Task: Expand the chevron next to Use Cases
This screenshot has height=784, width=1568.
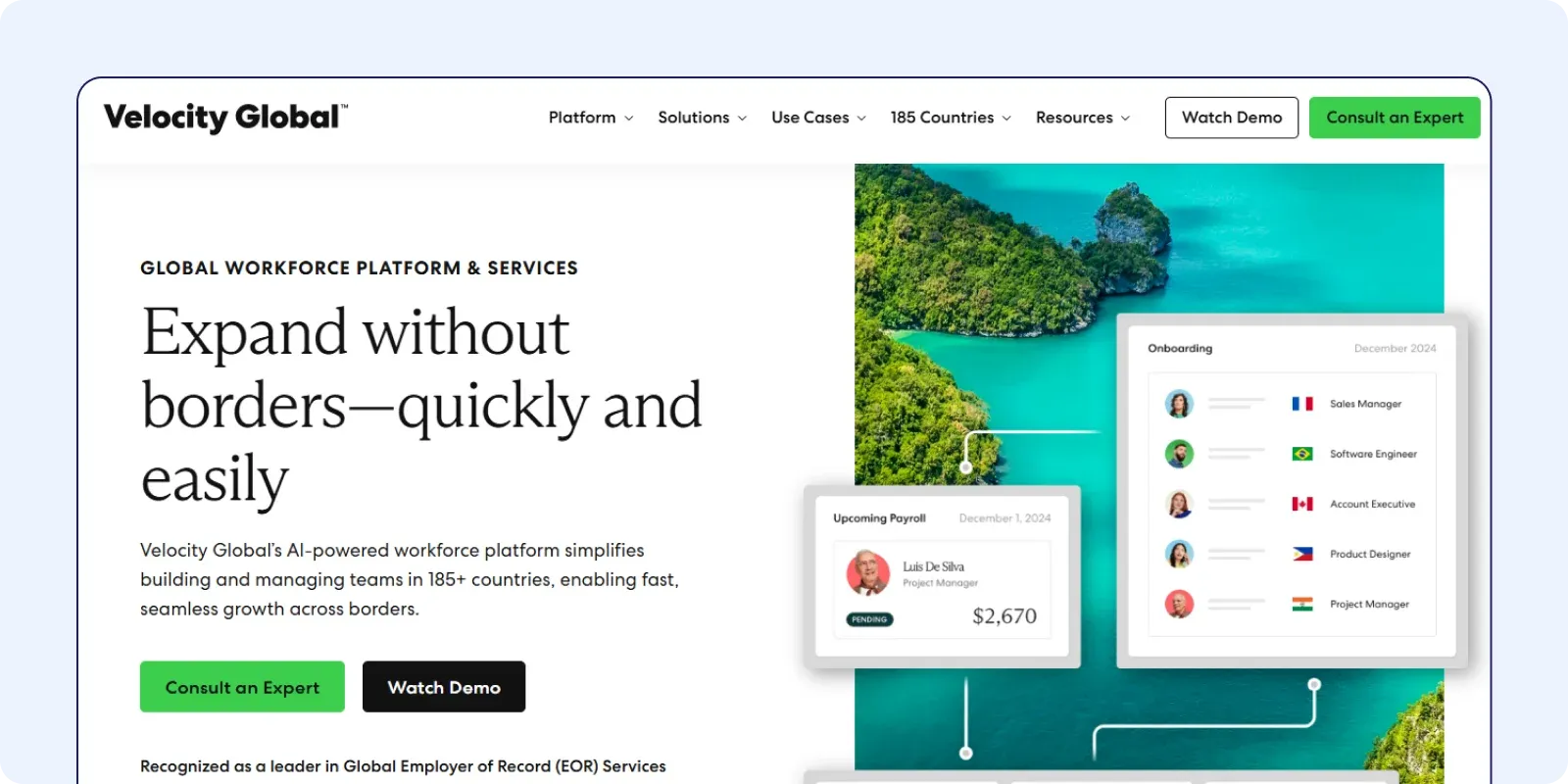Action: 861,119
